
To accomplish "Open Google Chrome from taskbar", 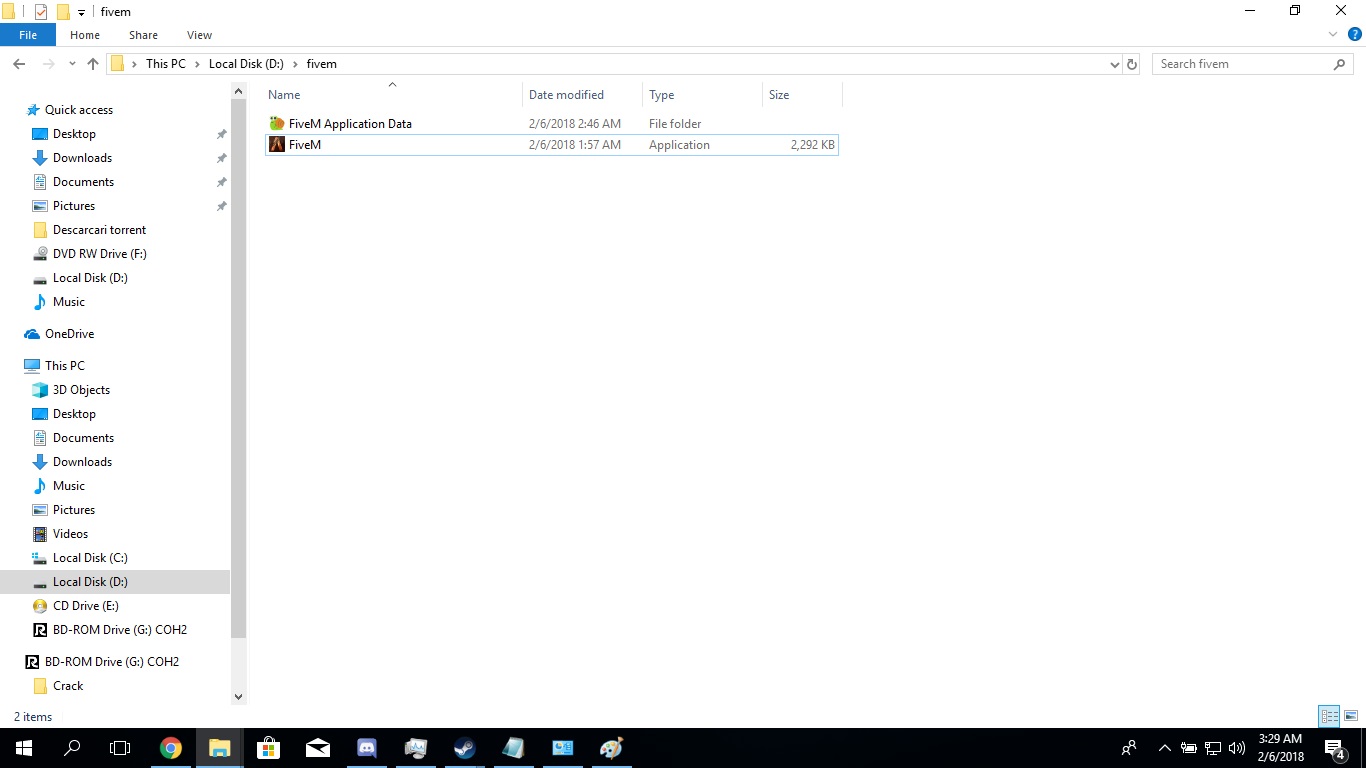I will pos(171,748).
